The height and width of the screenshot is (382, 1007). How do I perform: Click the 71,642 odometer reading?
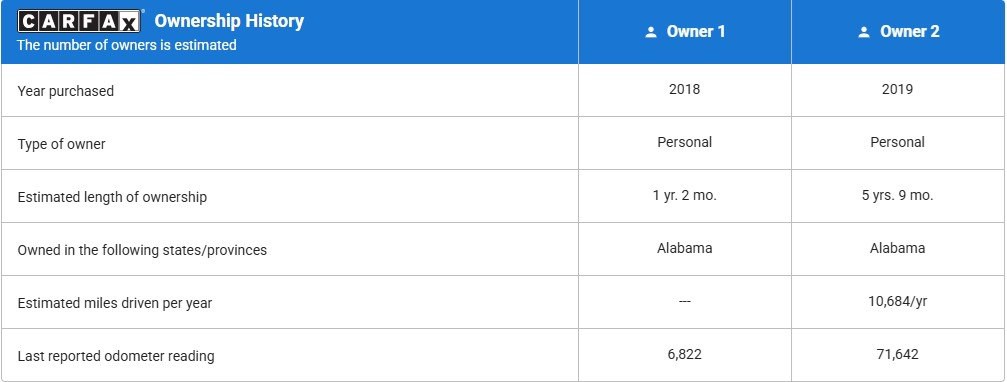pyautogui.click(x=897, y=354)
